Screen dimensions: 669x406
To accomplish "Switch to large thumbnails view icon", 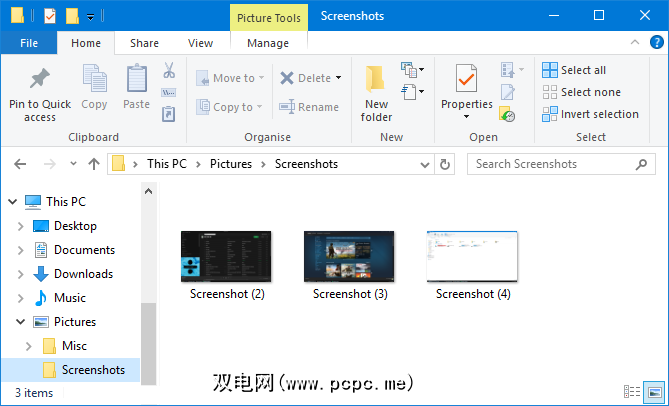I will [x=654, y=393].
